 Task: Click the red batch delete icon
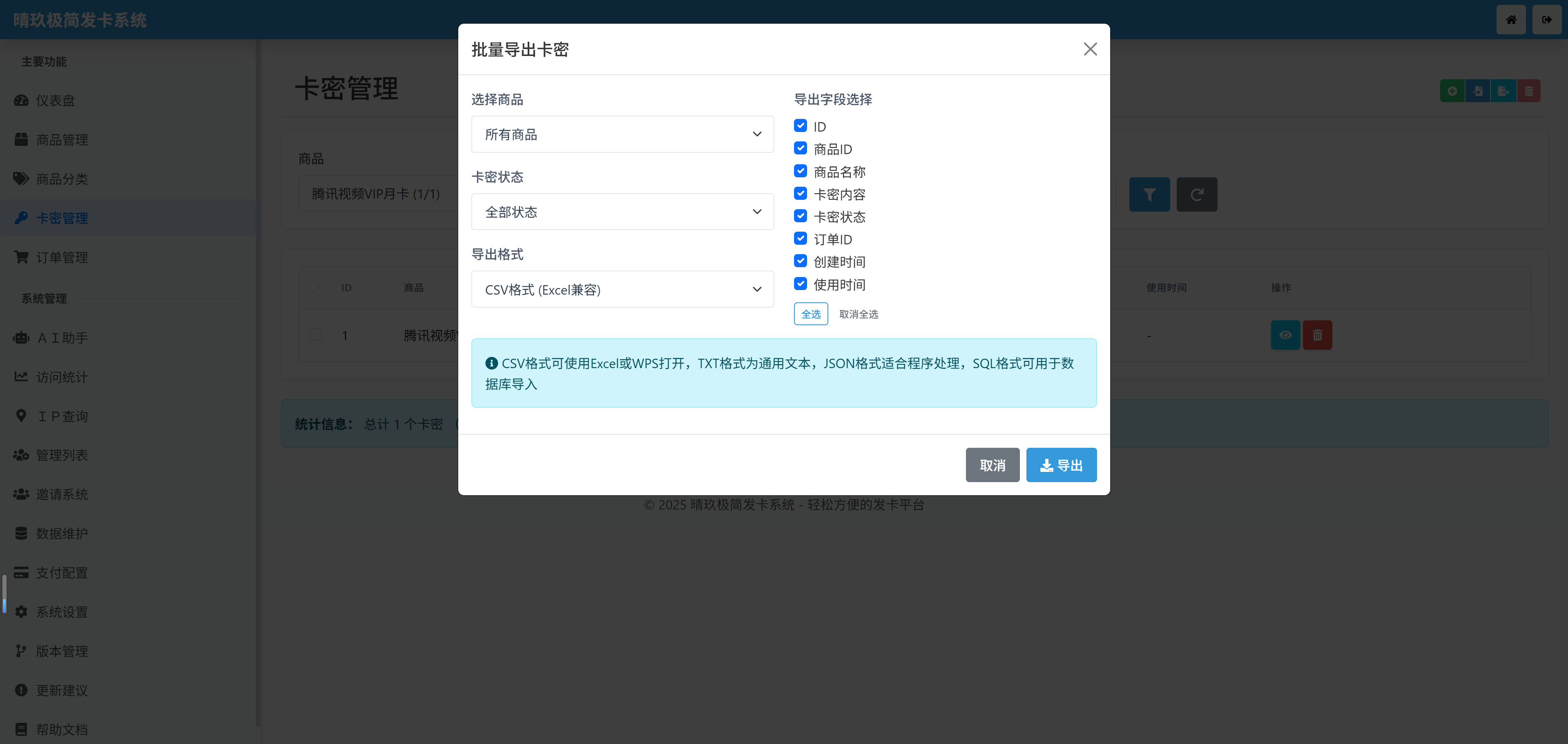click(1528, 92)
